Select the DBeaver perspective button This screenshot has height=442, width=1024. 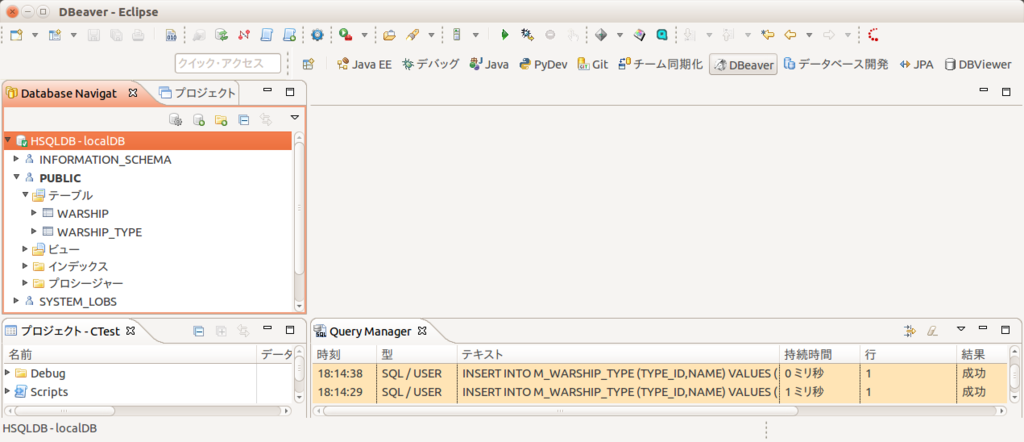click(x=743, y=65)
